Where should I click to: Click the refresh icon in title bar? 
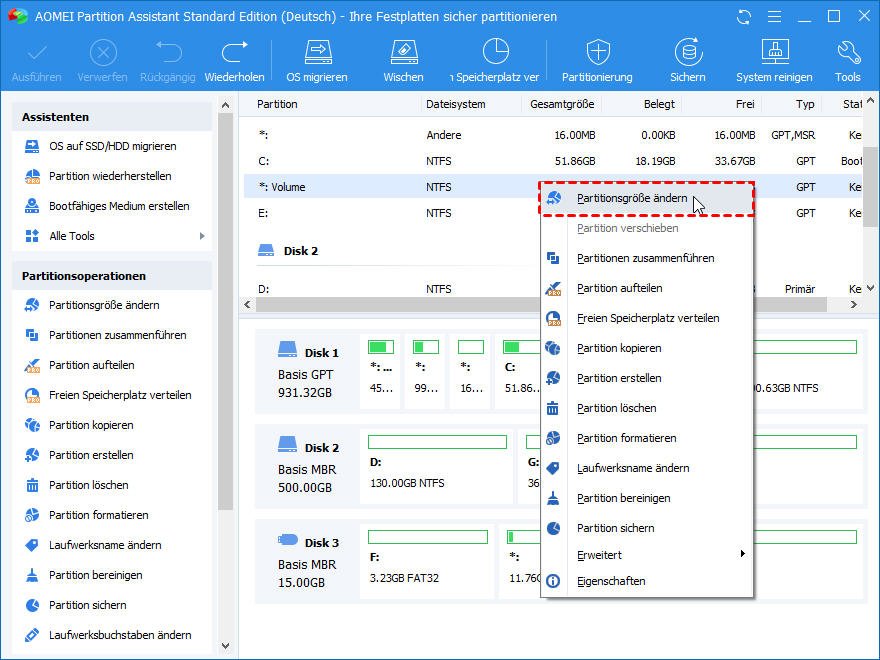click(743, 17)
